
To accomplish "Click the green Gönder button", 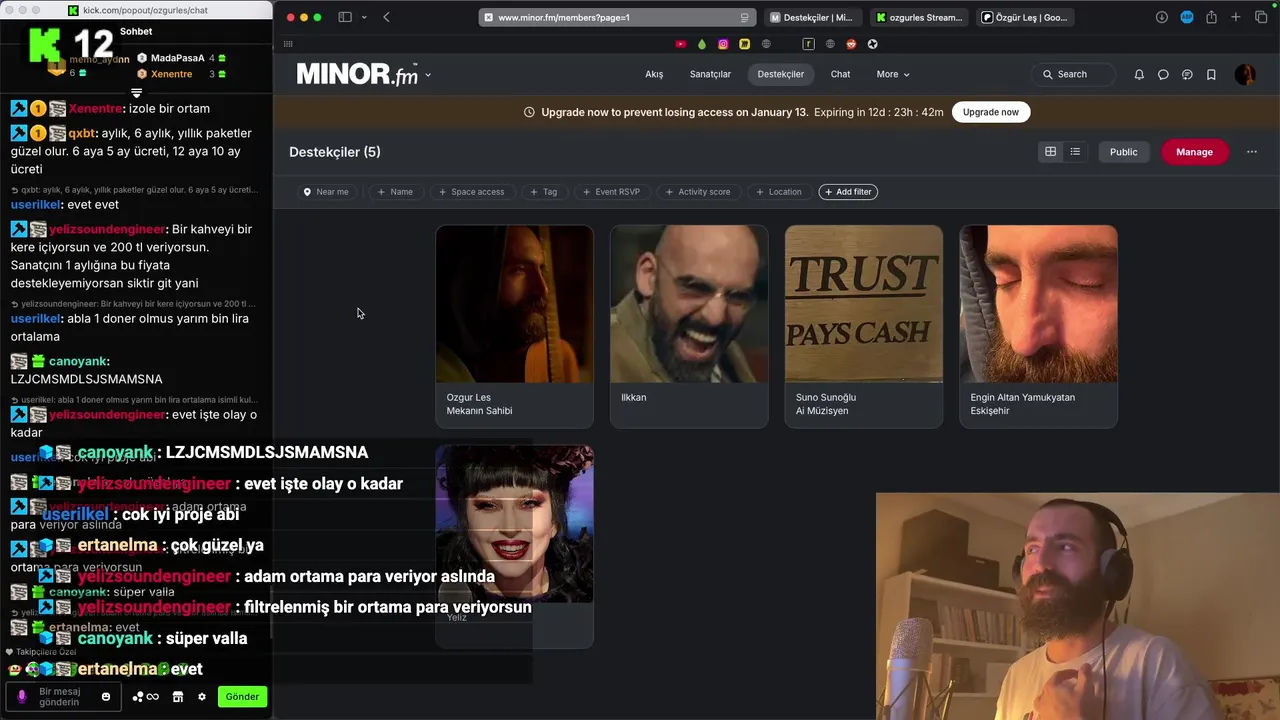I will coord(242,697).
